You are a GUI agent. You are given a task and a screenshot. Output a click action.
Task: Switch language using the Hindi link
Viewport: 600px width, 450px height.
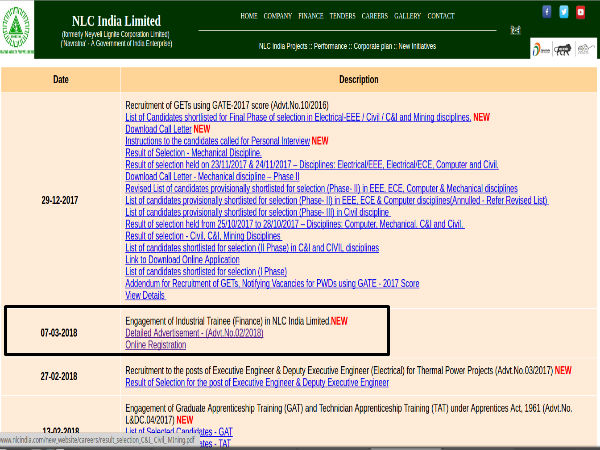click(x=515, y=30)
